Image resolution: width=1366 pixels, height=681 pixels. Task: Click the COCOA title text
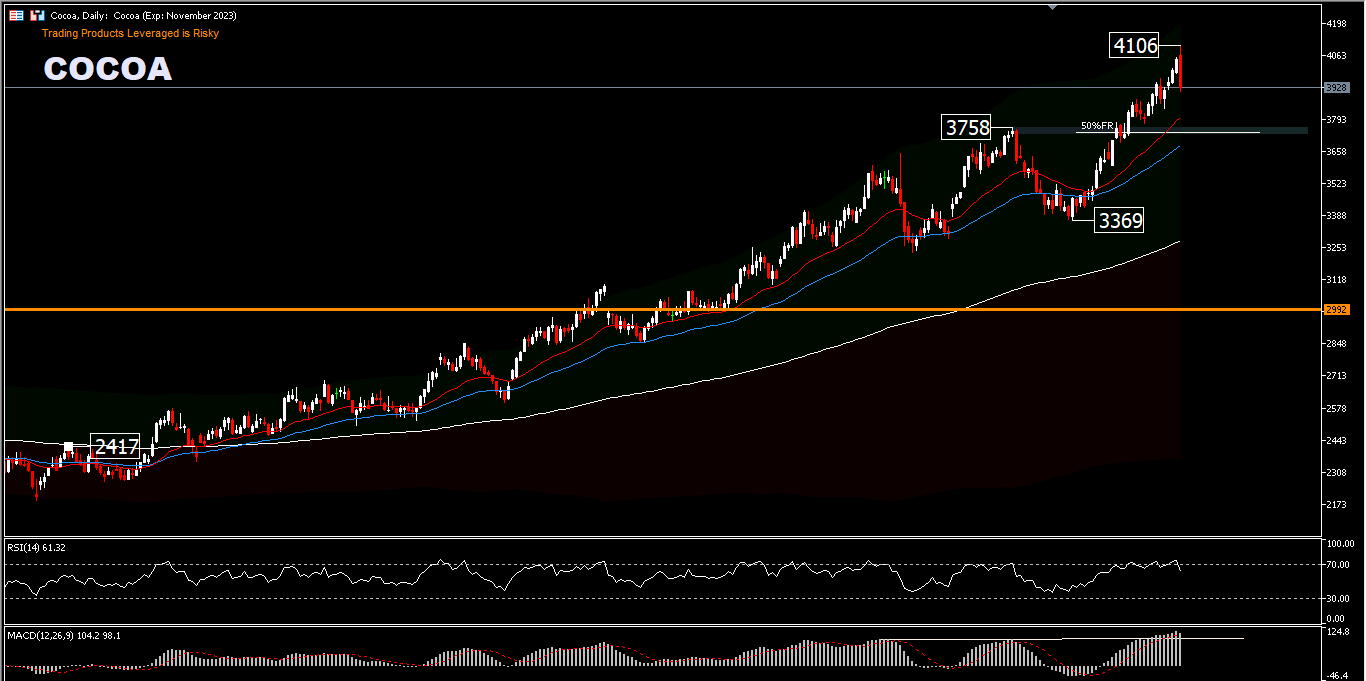(x=108, y=69)
